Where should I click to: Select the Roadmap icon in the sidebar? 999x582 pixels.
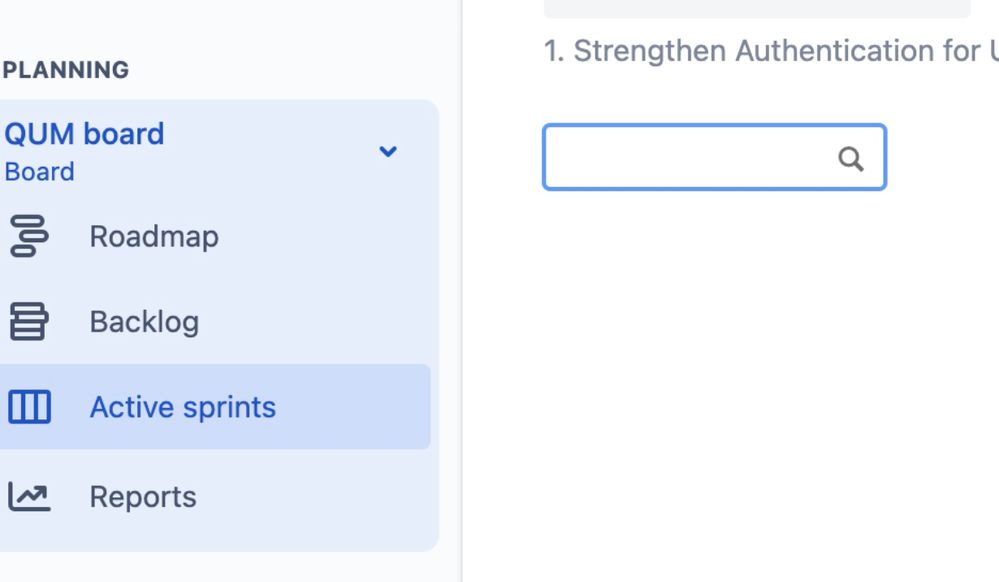[31, 236]
